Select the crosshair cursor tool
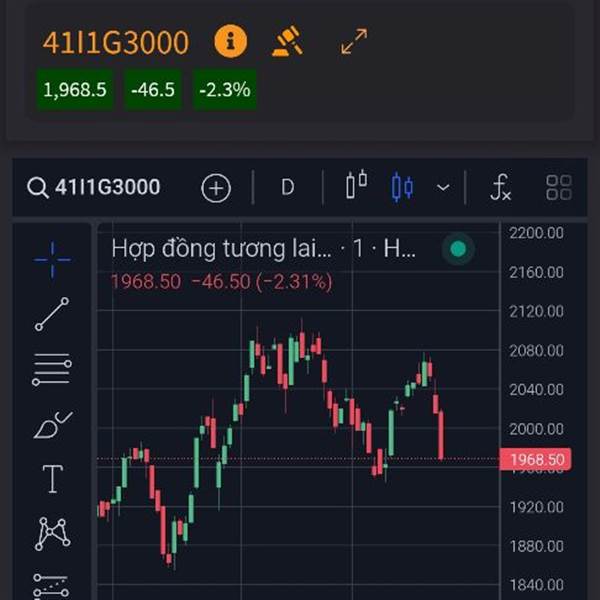600x600 pixels. (52, 260)
